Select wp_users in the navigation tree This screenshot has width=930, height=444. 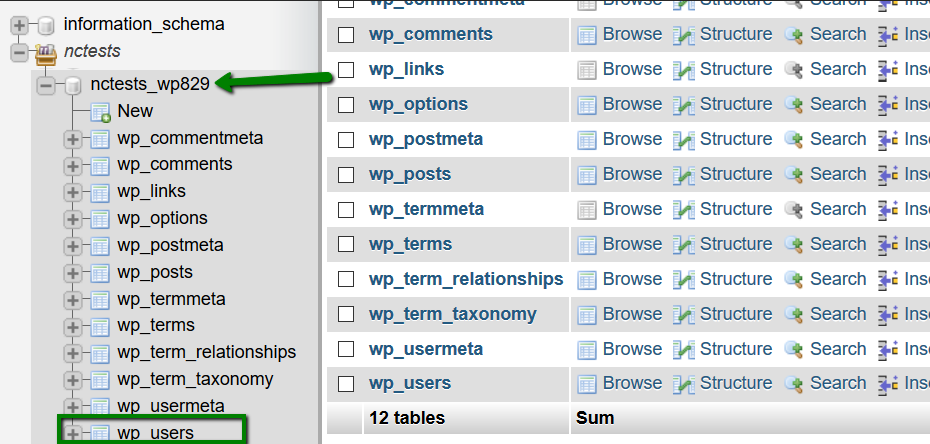[155, 433]
